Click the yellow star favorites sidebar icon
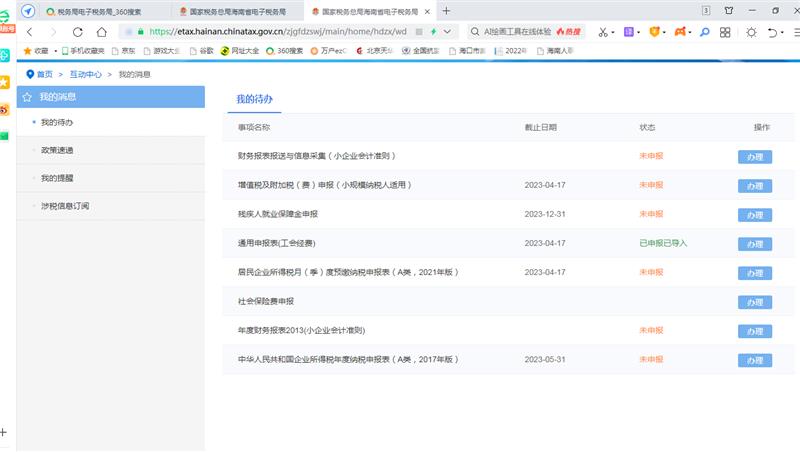800x452 pixels. click(x=6, y=82)
